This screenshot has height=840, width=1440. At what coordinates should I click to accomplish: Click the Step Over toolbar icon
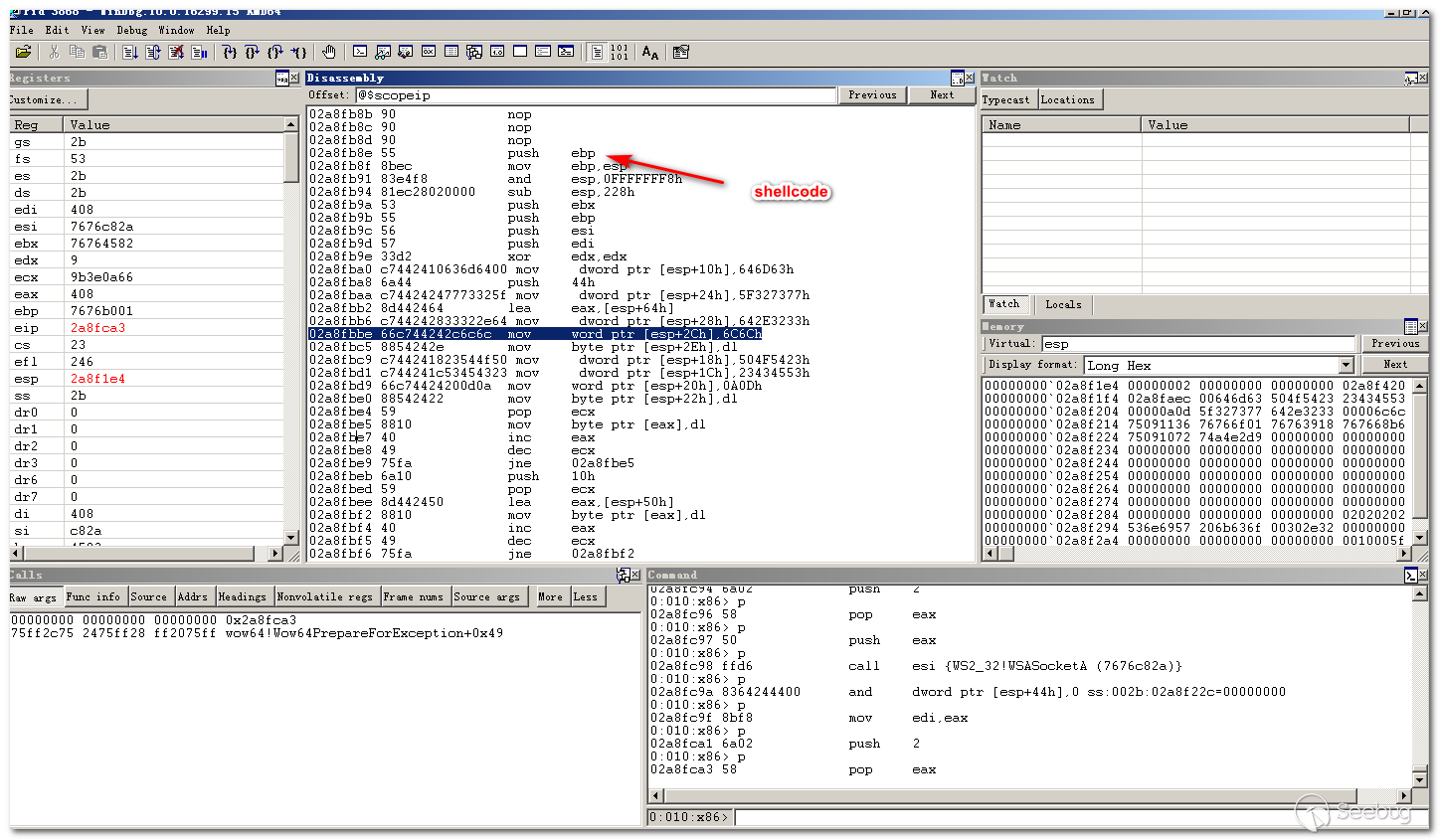[252, 52]
